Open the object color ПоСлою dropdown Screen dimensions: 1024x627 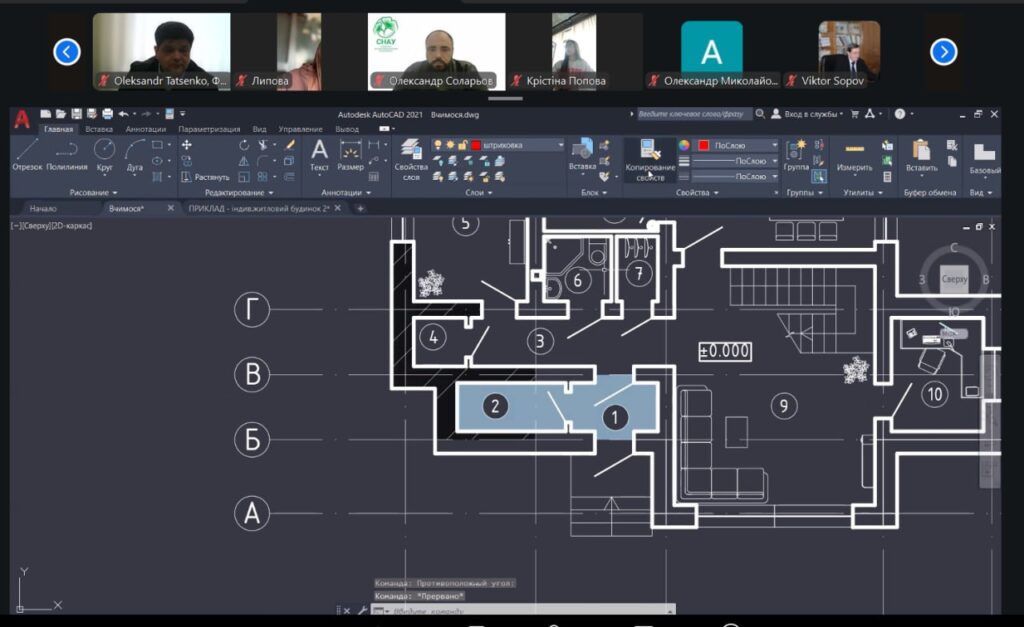(x=738, y=145)
